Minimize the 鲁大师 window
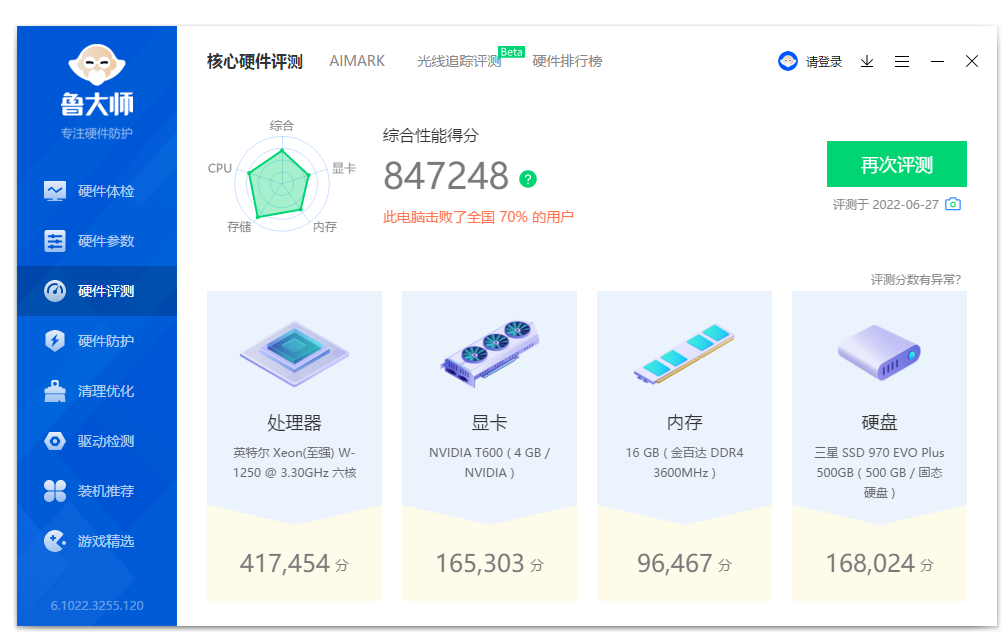The image size is (1008, 644). 937,61
